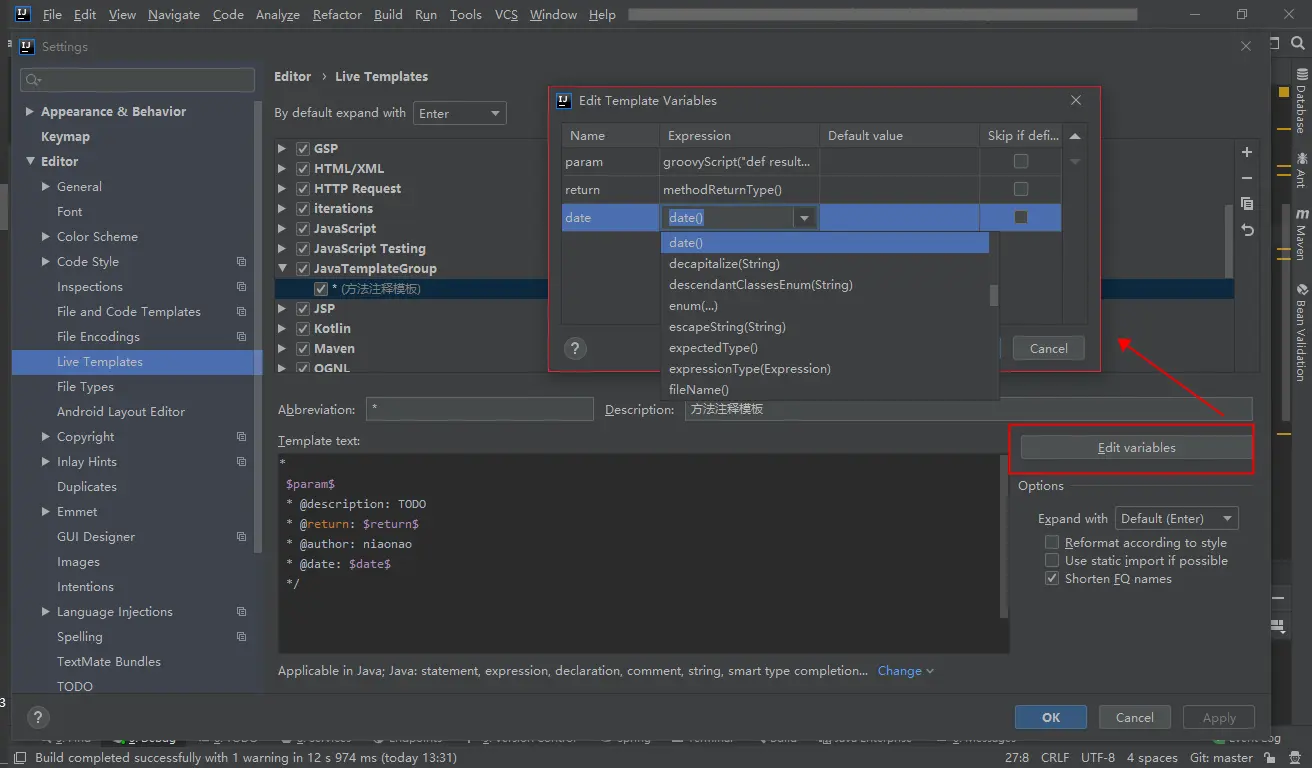Image resolution: width=1312 pixels, height=768 pixels.
Task: Click the restore deleted defaults undo icon
Action: click(x=1247, y=230)
